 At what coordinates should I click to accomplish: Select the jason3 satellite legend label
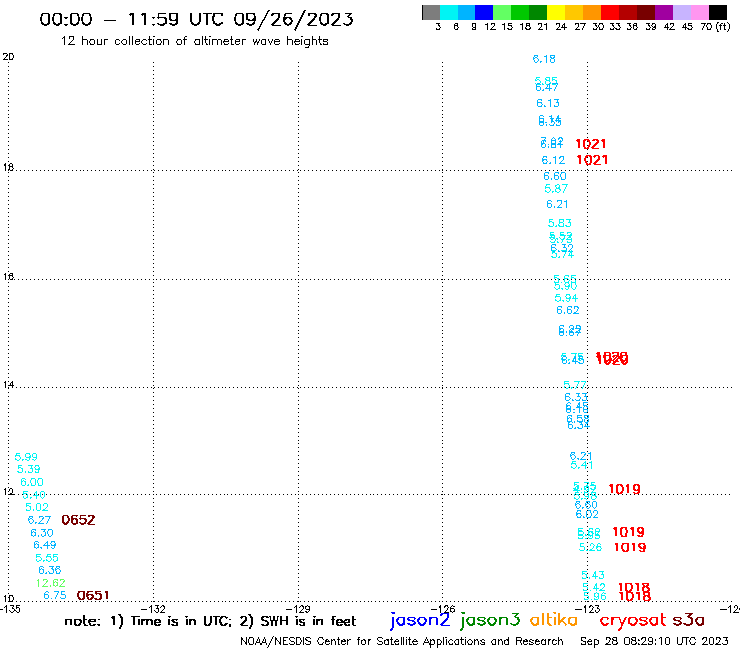(x=490, y=620)
